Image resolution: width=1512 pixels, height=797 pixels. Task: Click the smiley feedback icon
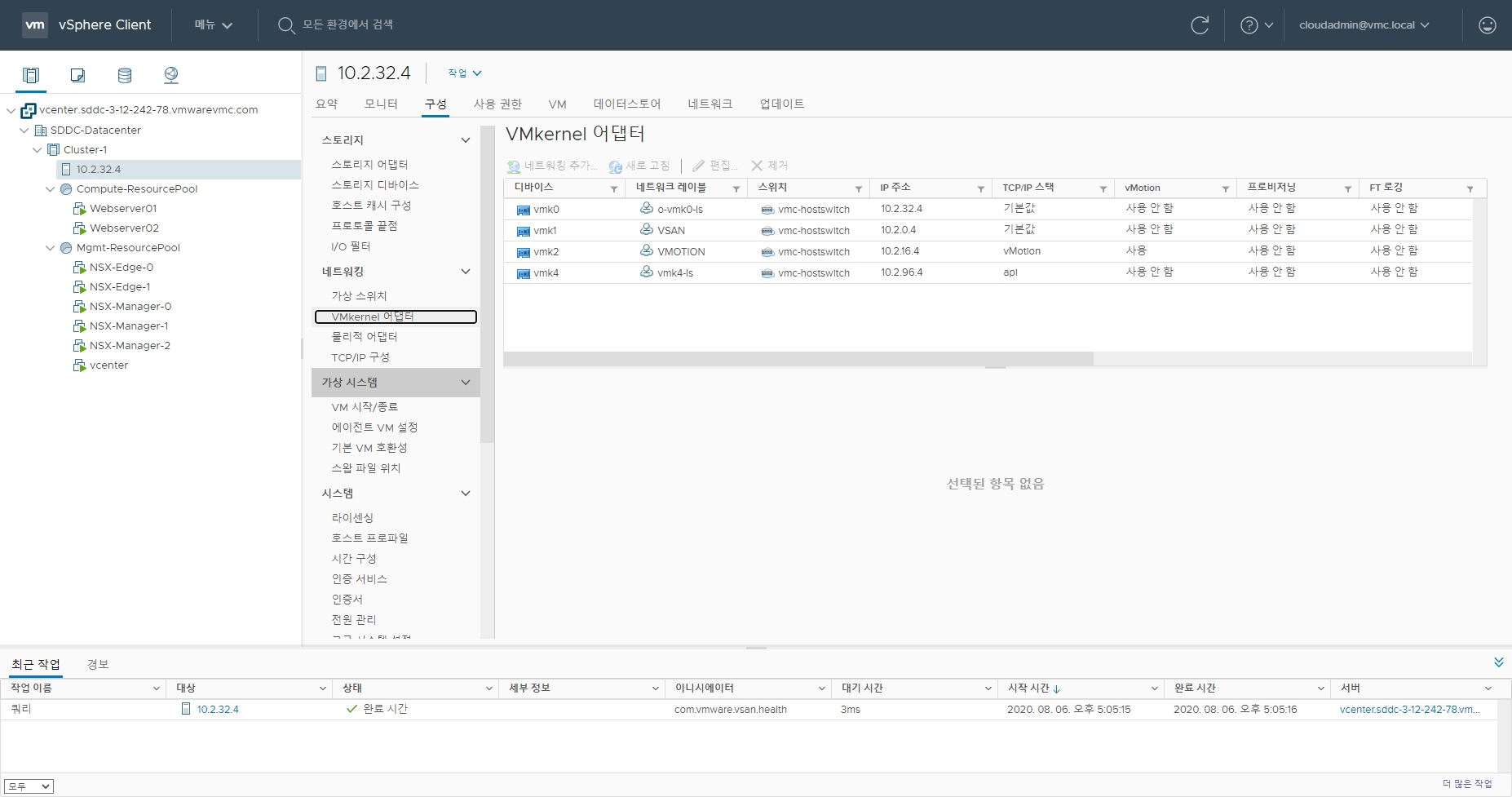click(x=1488, y=25)
